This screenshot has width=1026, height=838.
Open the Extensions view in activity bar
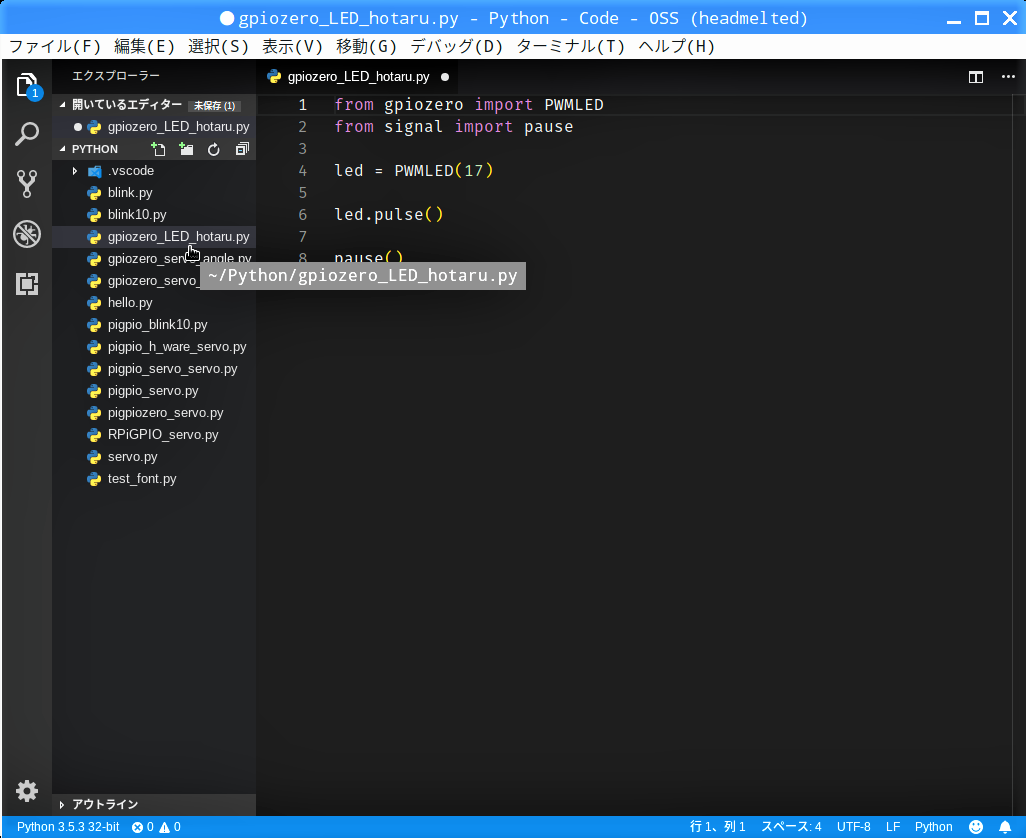coord(27,284)
